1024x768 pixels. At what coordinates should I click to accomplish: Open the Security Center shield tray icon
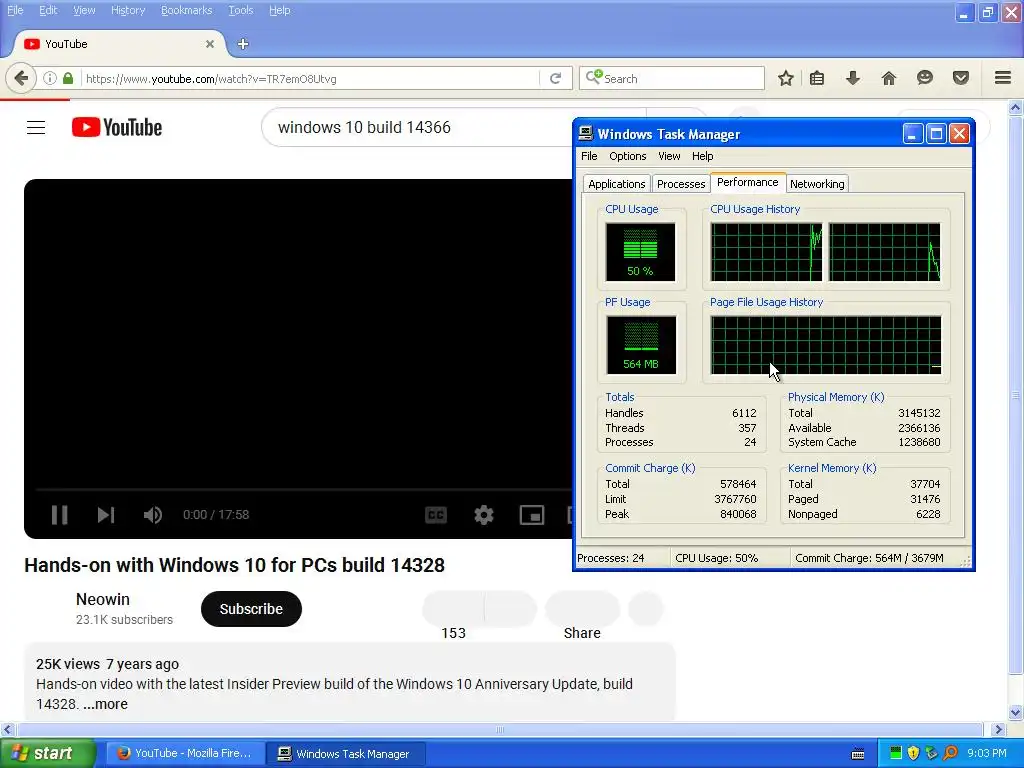click(x=914, y=753)
